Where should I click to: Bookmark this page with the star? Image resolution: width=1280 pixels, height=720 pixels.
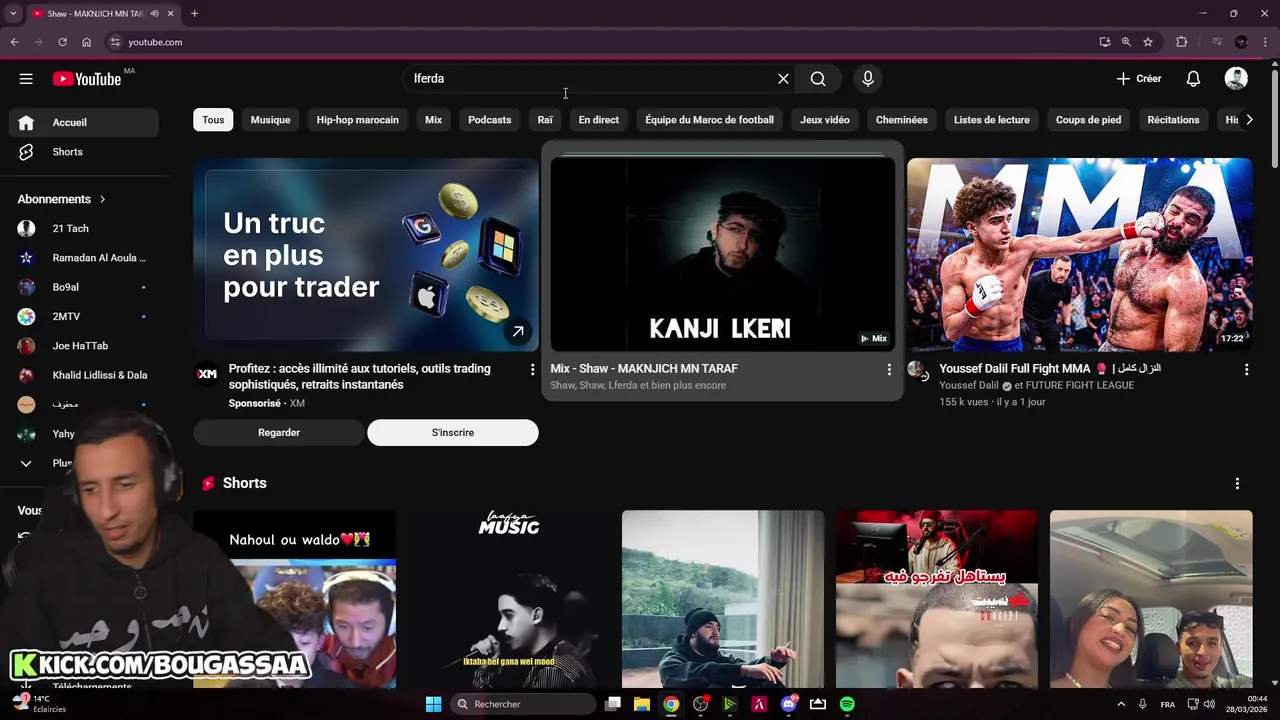tap(1148, 42)
